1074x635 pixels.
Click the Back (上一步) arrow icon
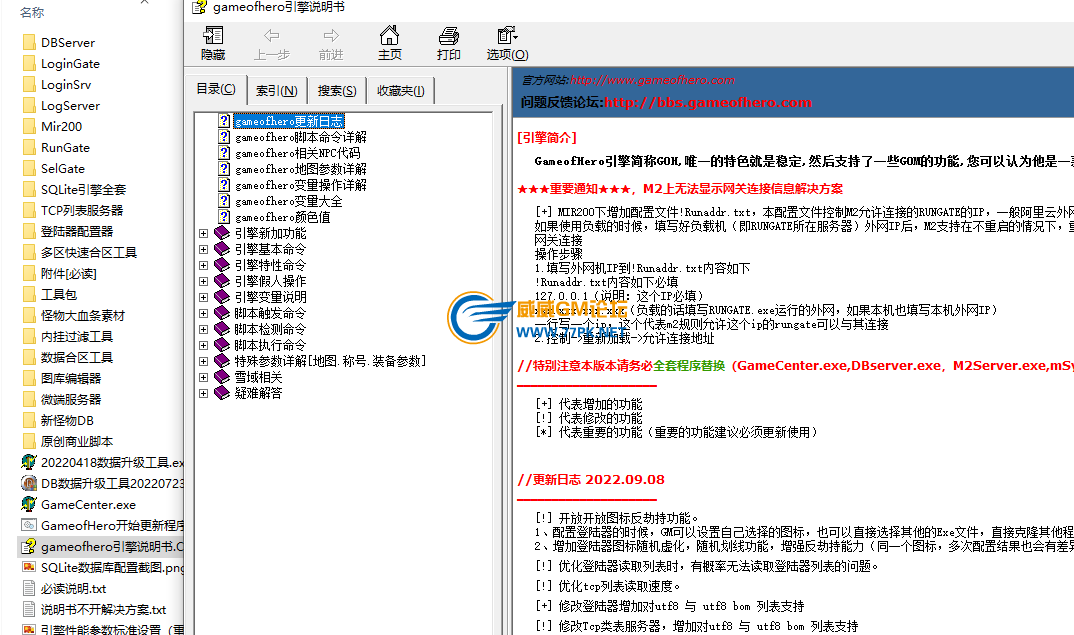coord(272,36)
